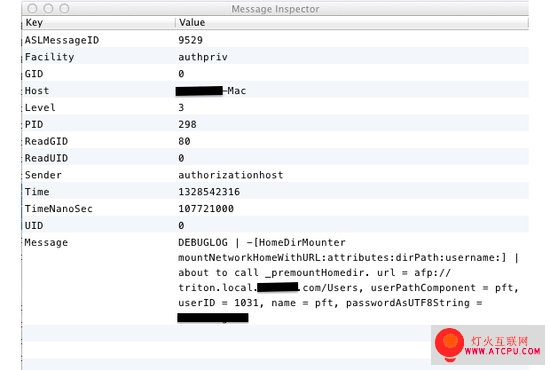This screenshot has width=550, height=370.
Task: Select the TimeNanoSec row
Action: (275, 208)
